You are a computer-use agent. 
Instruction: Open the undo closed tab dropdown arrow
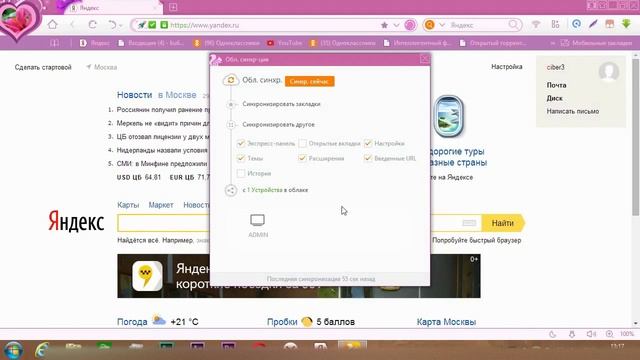click(121, 25)
